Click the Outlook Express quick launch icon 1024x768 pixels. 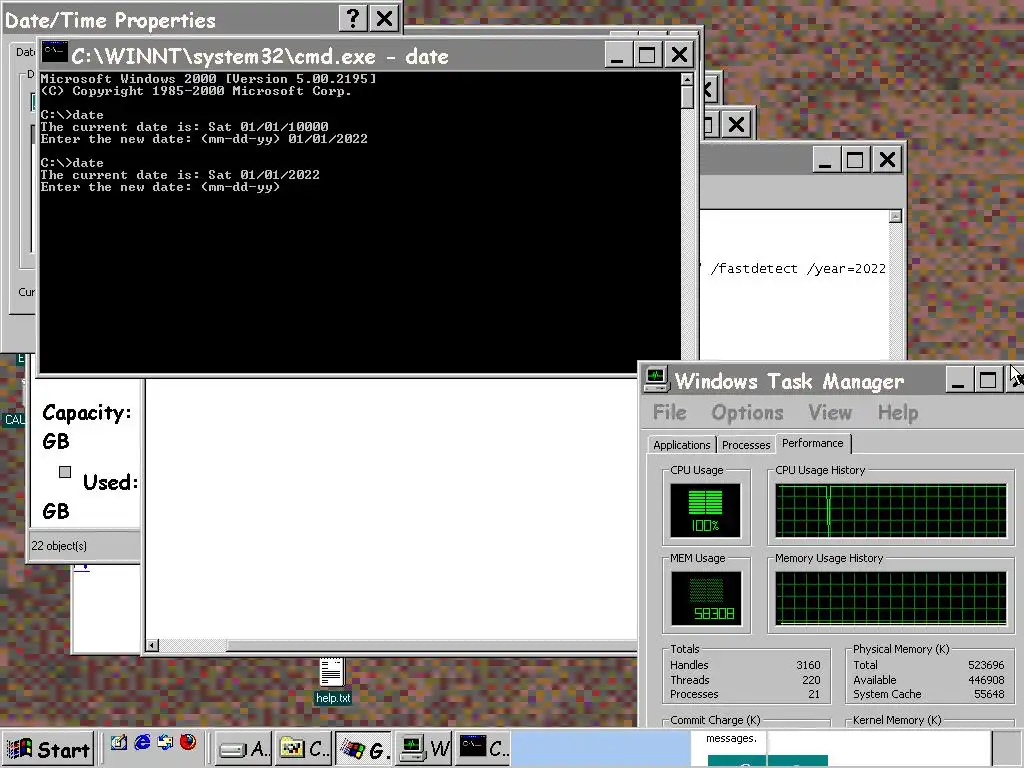click(165, 743)
